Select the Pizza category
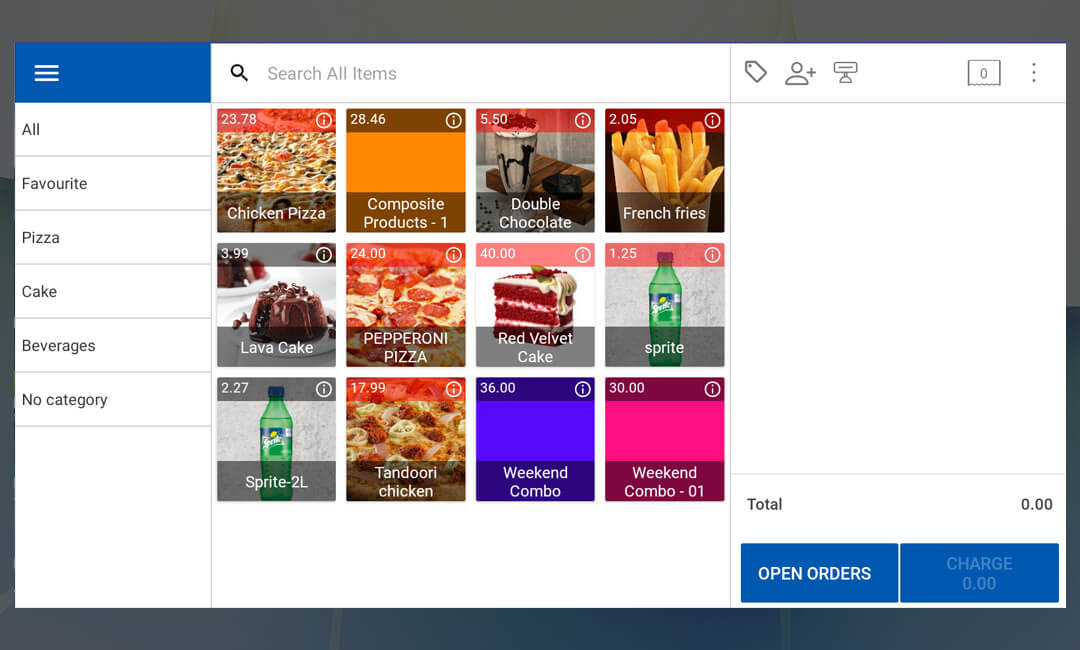 click(112, 238)
